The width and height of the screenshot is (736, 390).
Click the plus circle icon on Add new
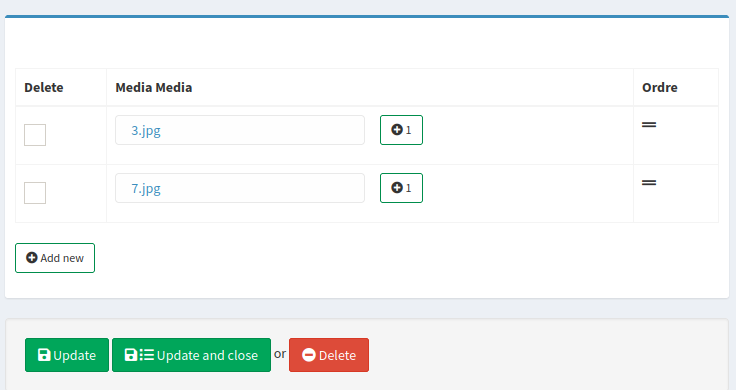coord(31,258)
